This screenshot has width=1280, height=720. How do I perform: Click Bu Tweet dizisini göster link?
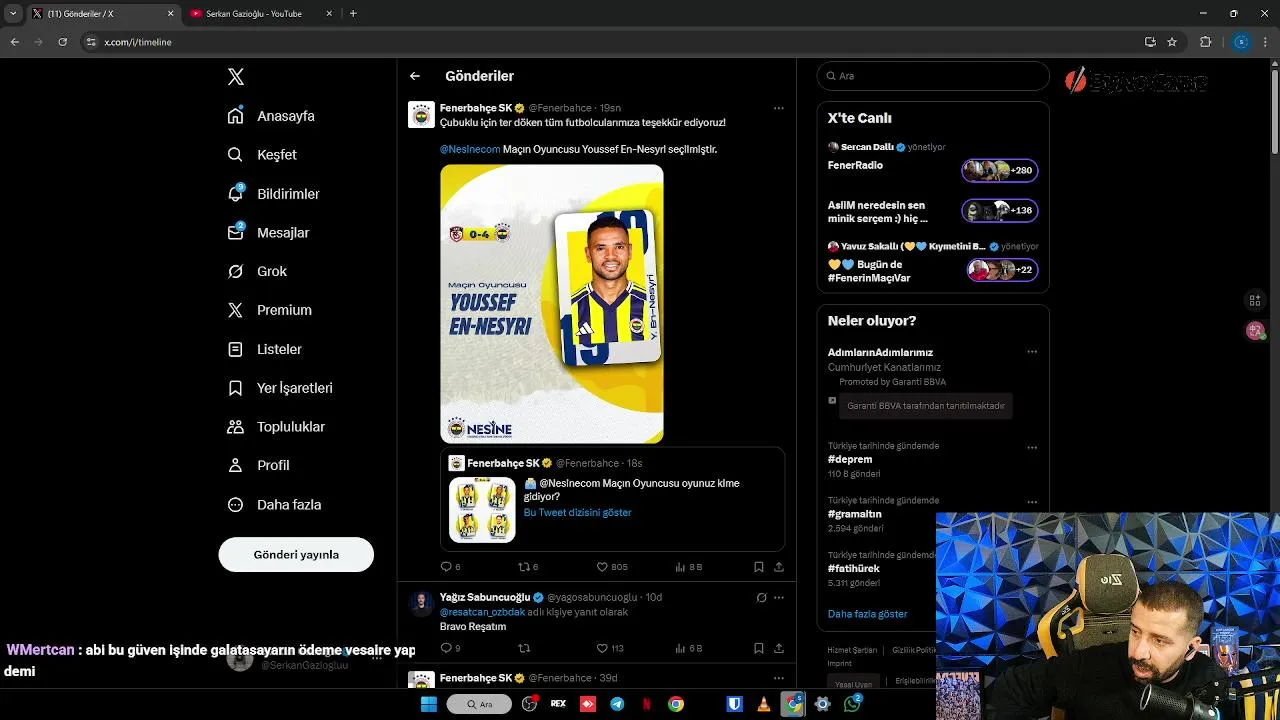click(x=577, y=513)
